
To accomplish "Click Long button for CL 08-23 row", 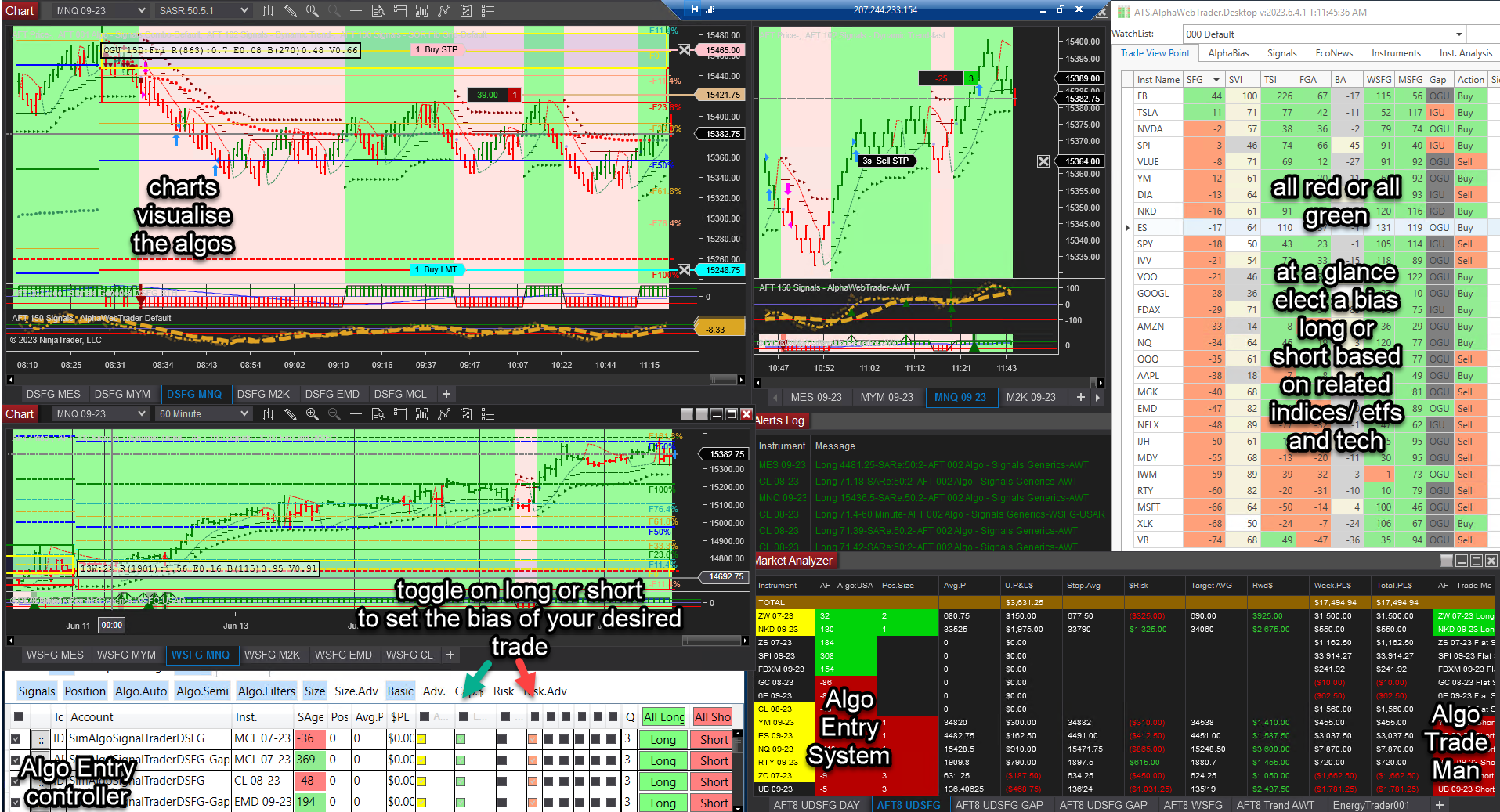I will coord(663,781).
